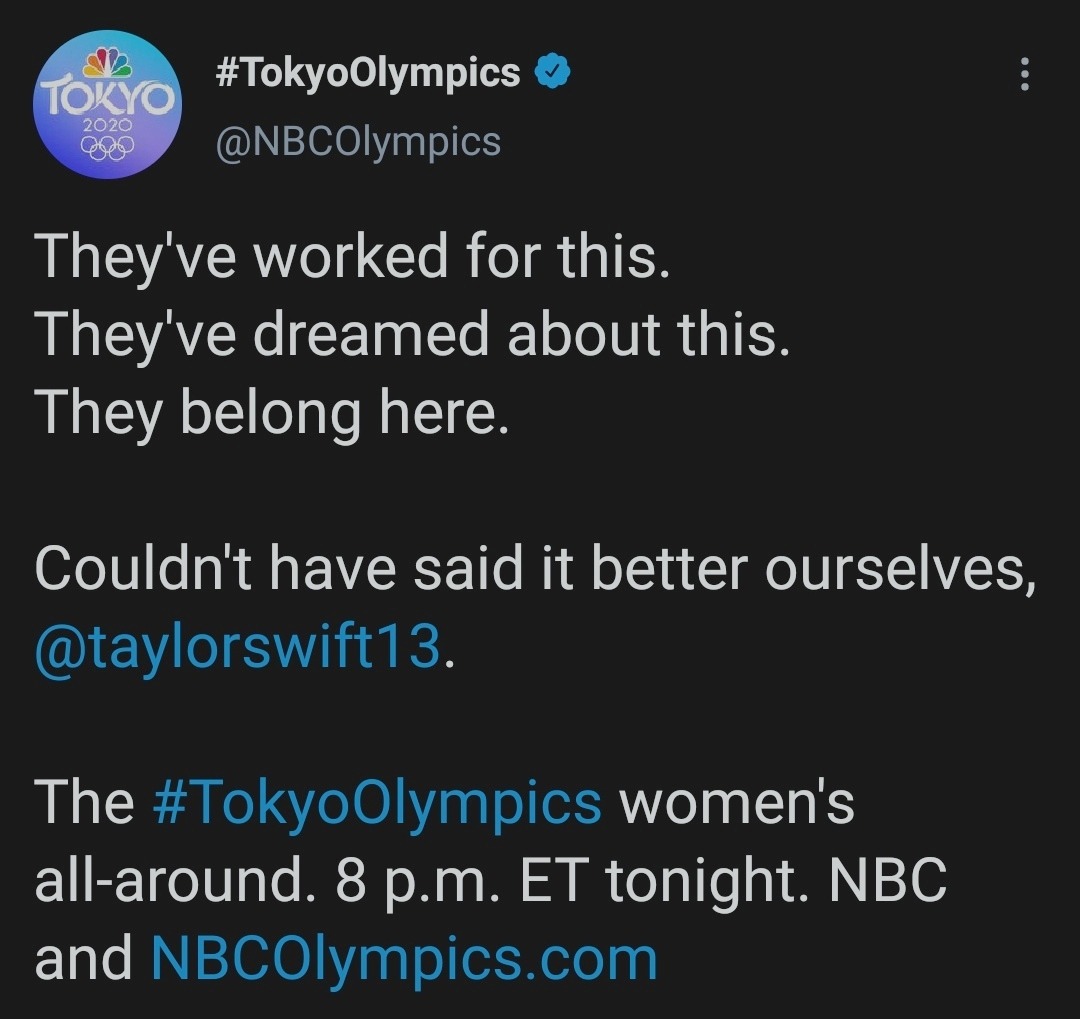Click the NBC peacock logo in avatar
The width and height of the screenshot is (1080, 1019).
coord(107,63)
